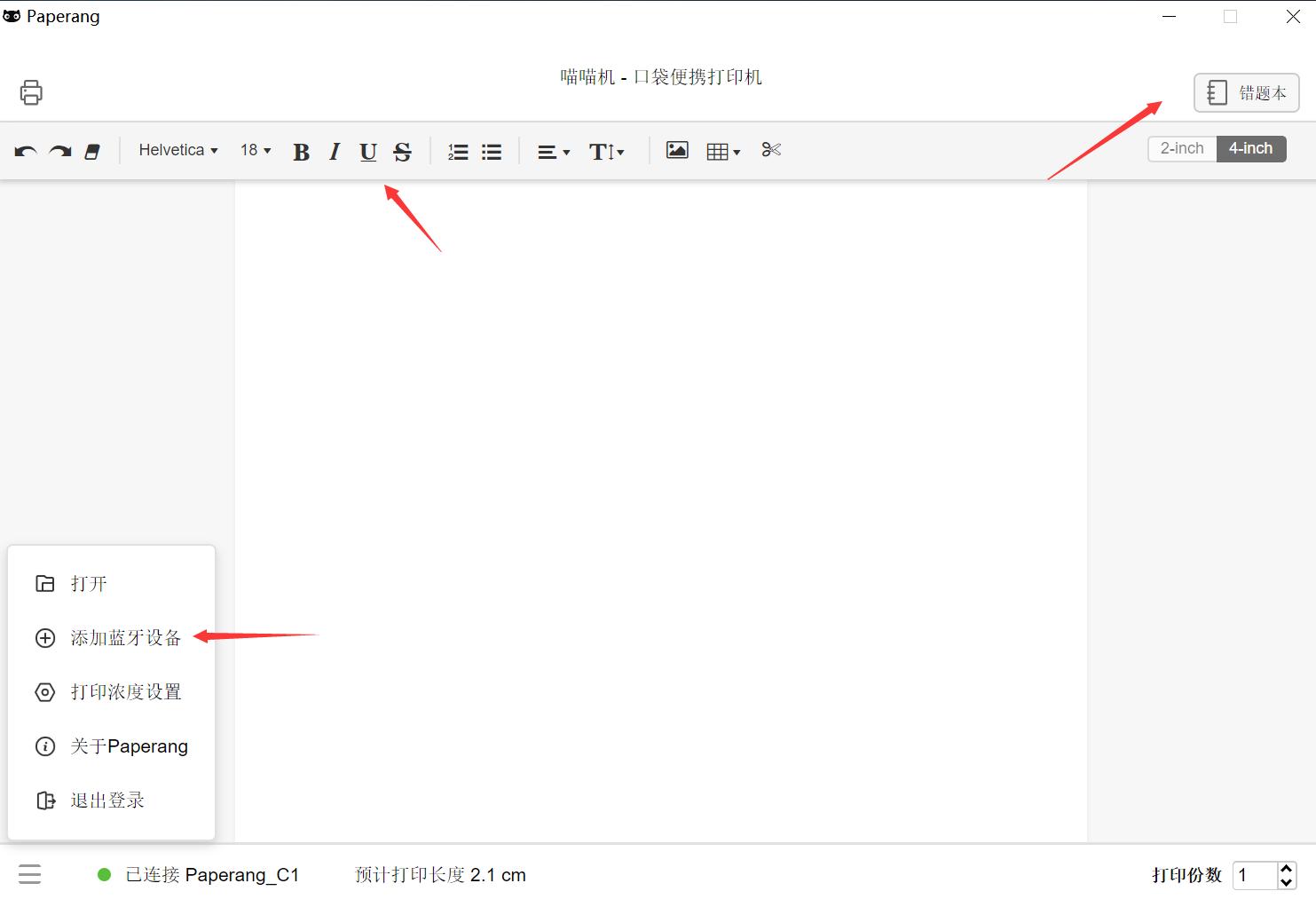Click the 预计打印长度 2.1 cm status text
1316x899 pixels.
(x=440, y=875)
